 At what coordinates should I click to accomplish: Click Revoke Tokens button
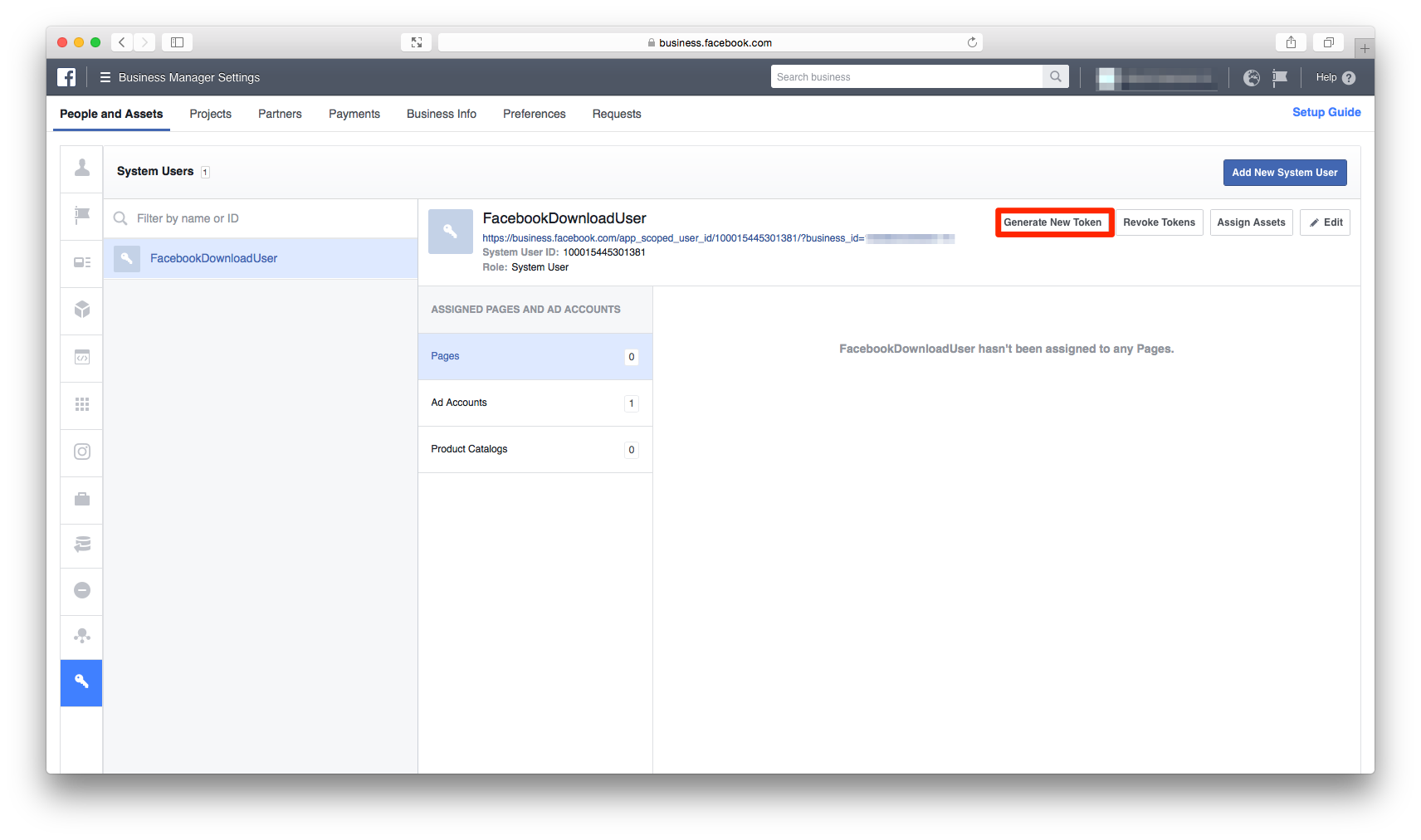tap(1160, 222)
